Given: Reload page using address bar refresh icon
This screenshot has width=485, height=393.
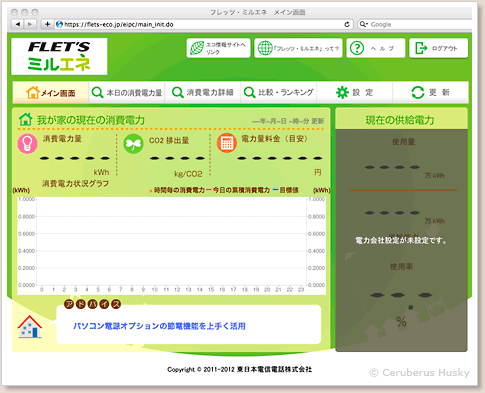Looking at the screenshot, I should [347, 24].
